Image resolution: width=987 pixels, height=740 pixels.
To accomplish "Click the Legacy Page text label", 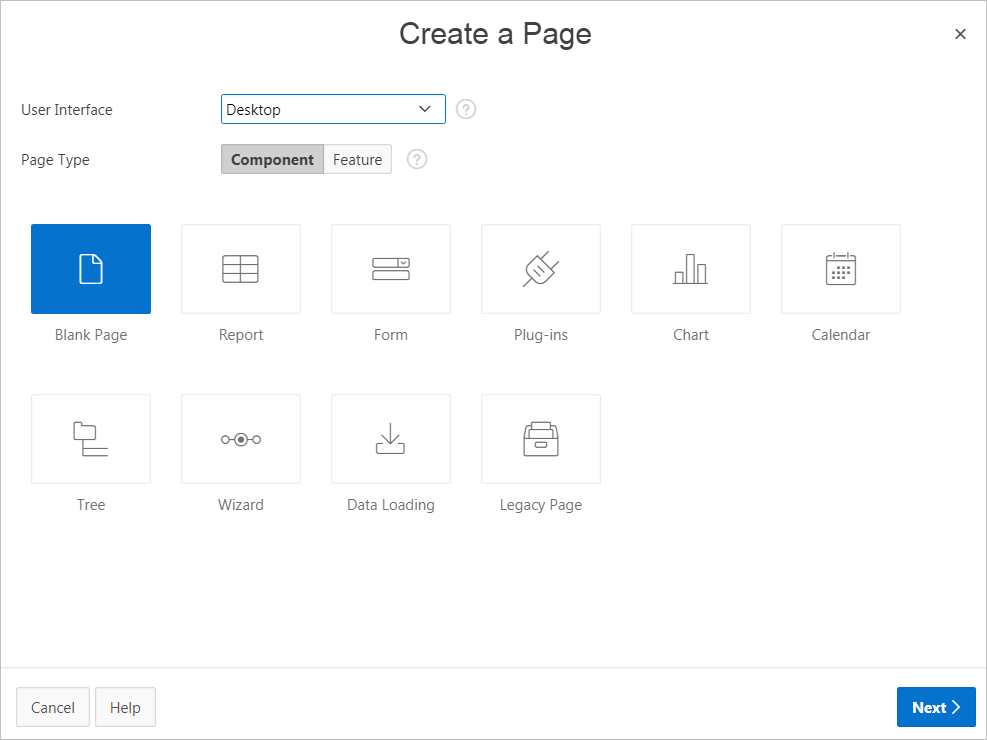I will click(x=541, y=505).
